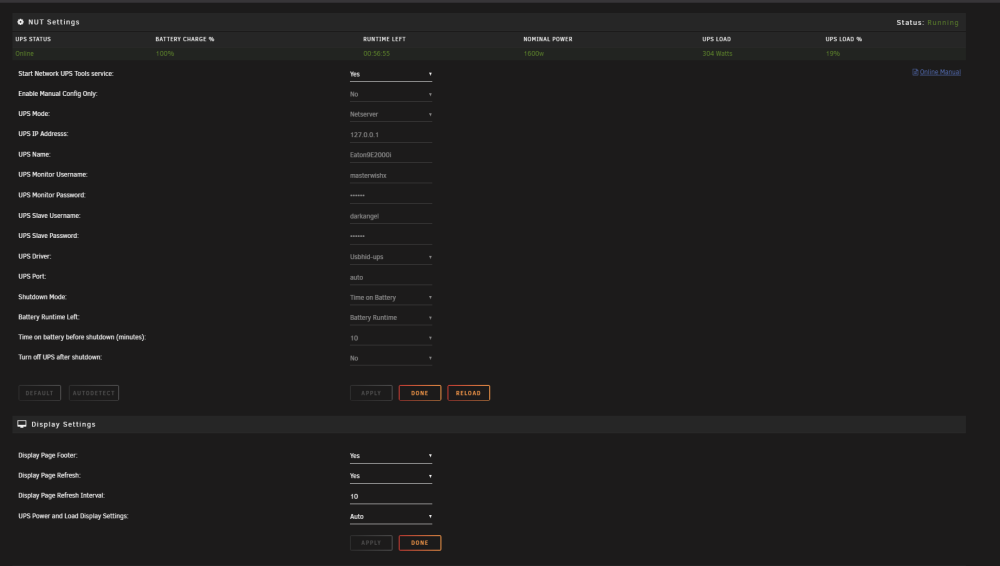Click the Display Page Refresh Interval field

pos(390,496)
